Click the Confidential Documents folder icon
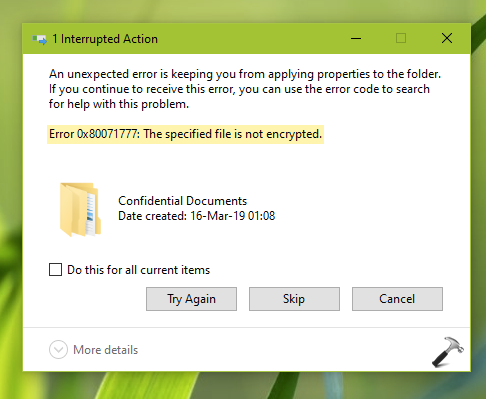This screenshot has height=399, width=486. click(x=80, y=209)
